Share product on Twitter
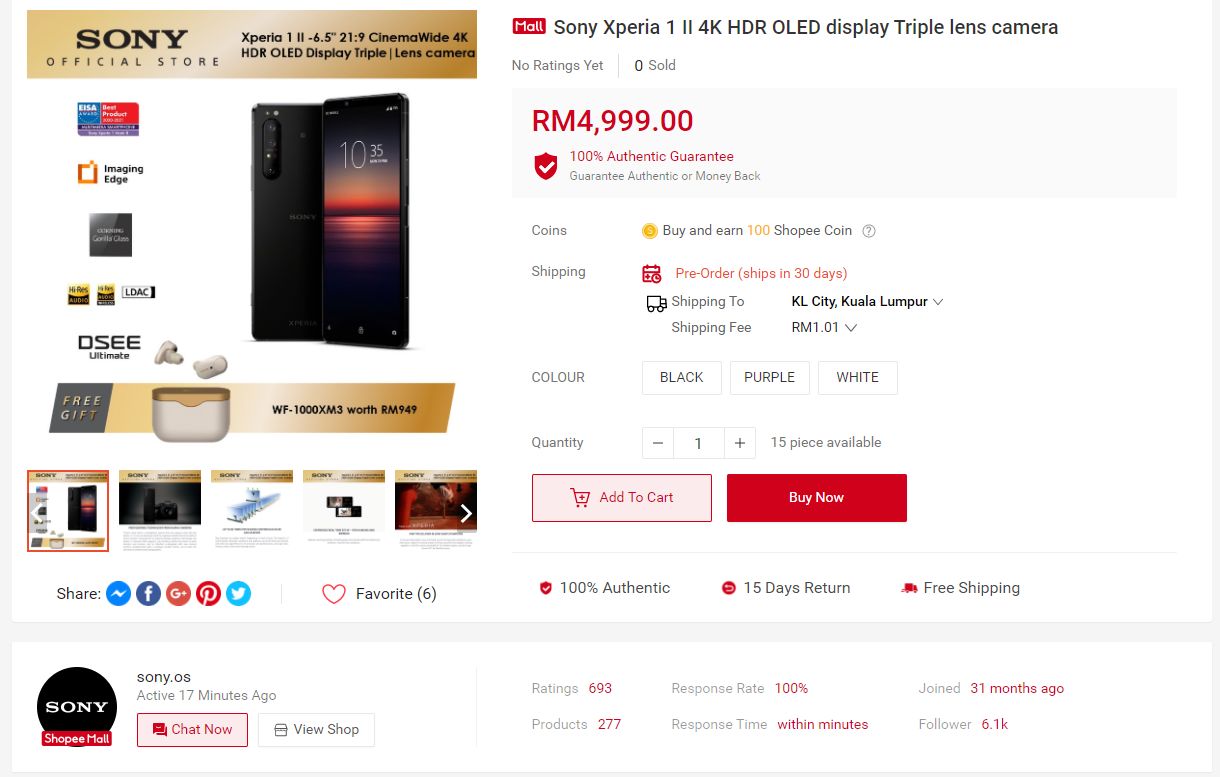This screenshot has height=777, width=1220. (238, 594)
